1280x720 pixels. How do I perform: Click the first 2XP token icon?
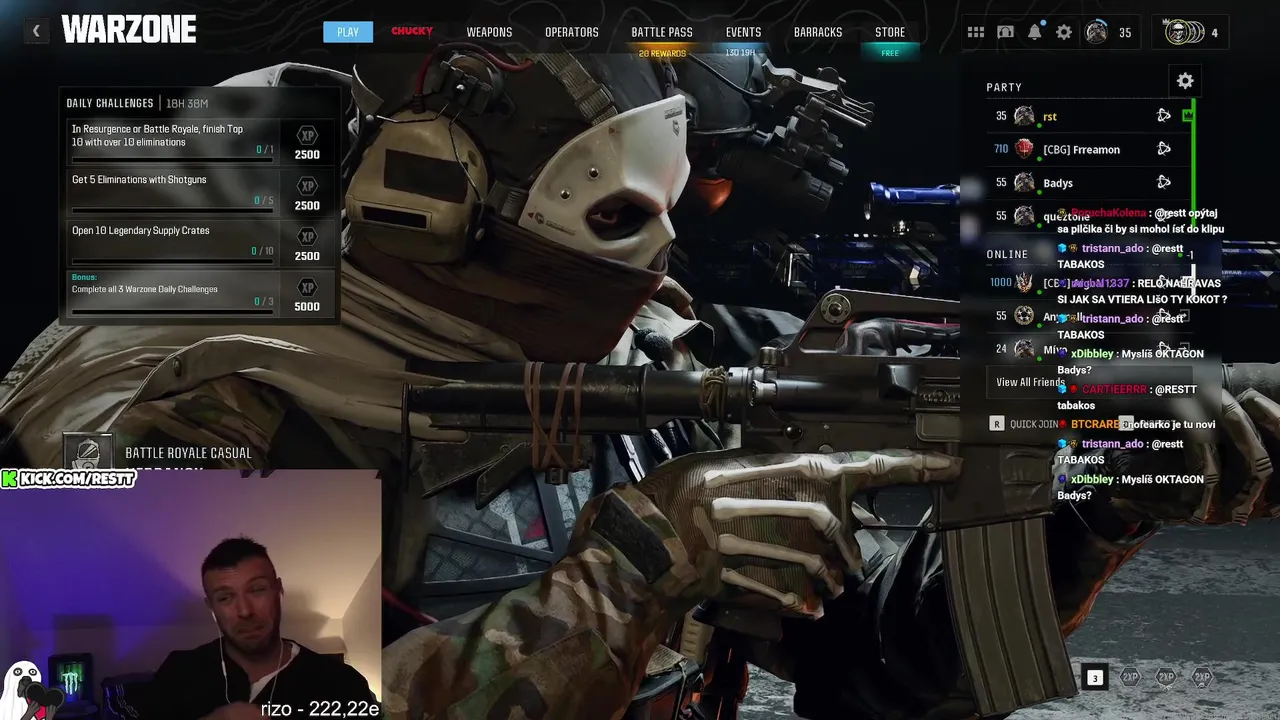(1130, 678)
